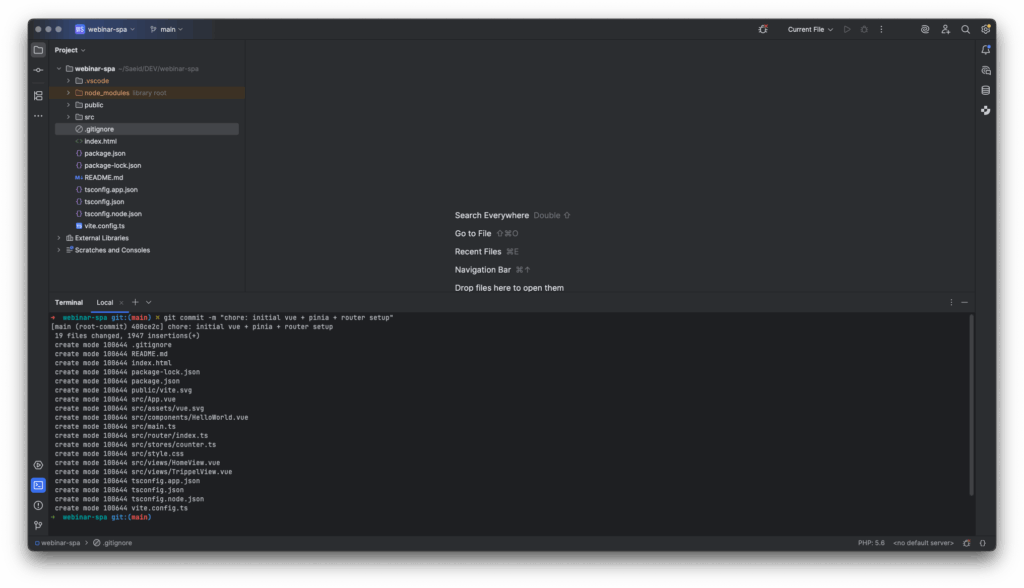The width and height of the screenshot is (1024, 588).
Task: Expand the src folder
Action: pos(68,117)
